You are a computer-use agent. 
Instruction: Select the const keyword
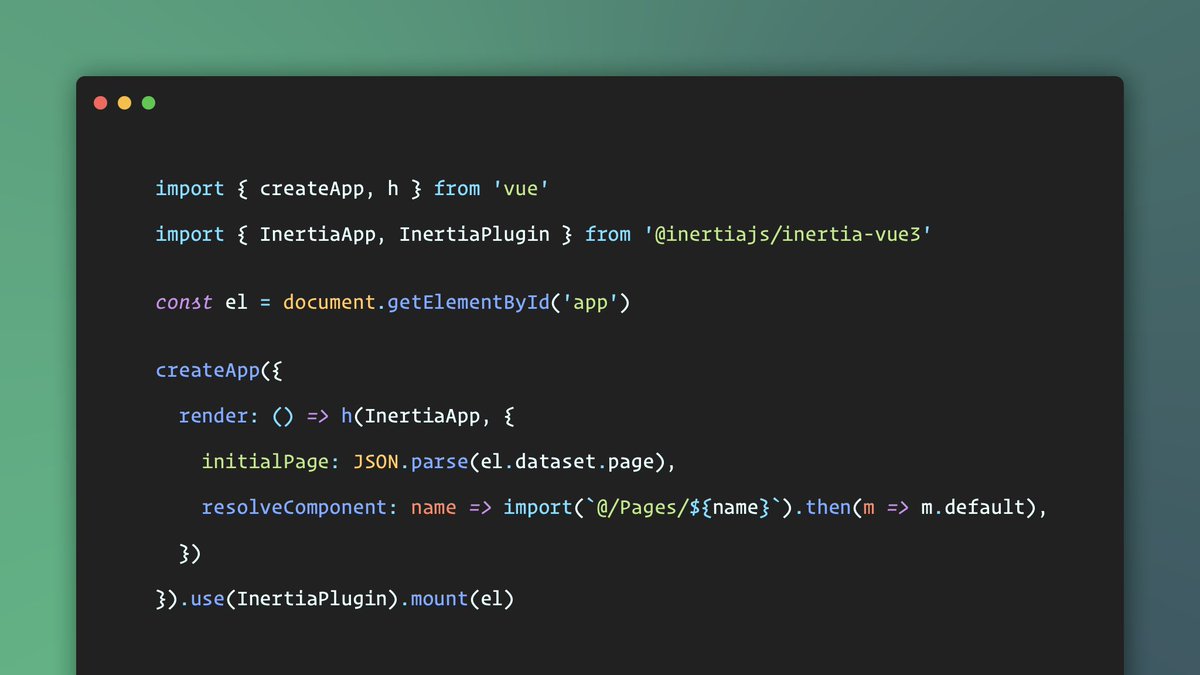coord(183,301)
